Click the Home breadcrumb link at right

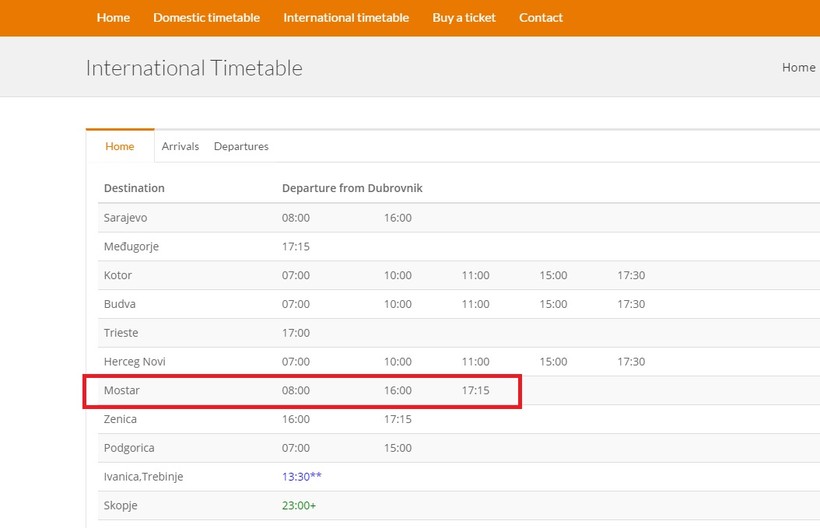(798, 67)
